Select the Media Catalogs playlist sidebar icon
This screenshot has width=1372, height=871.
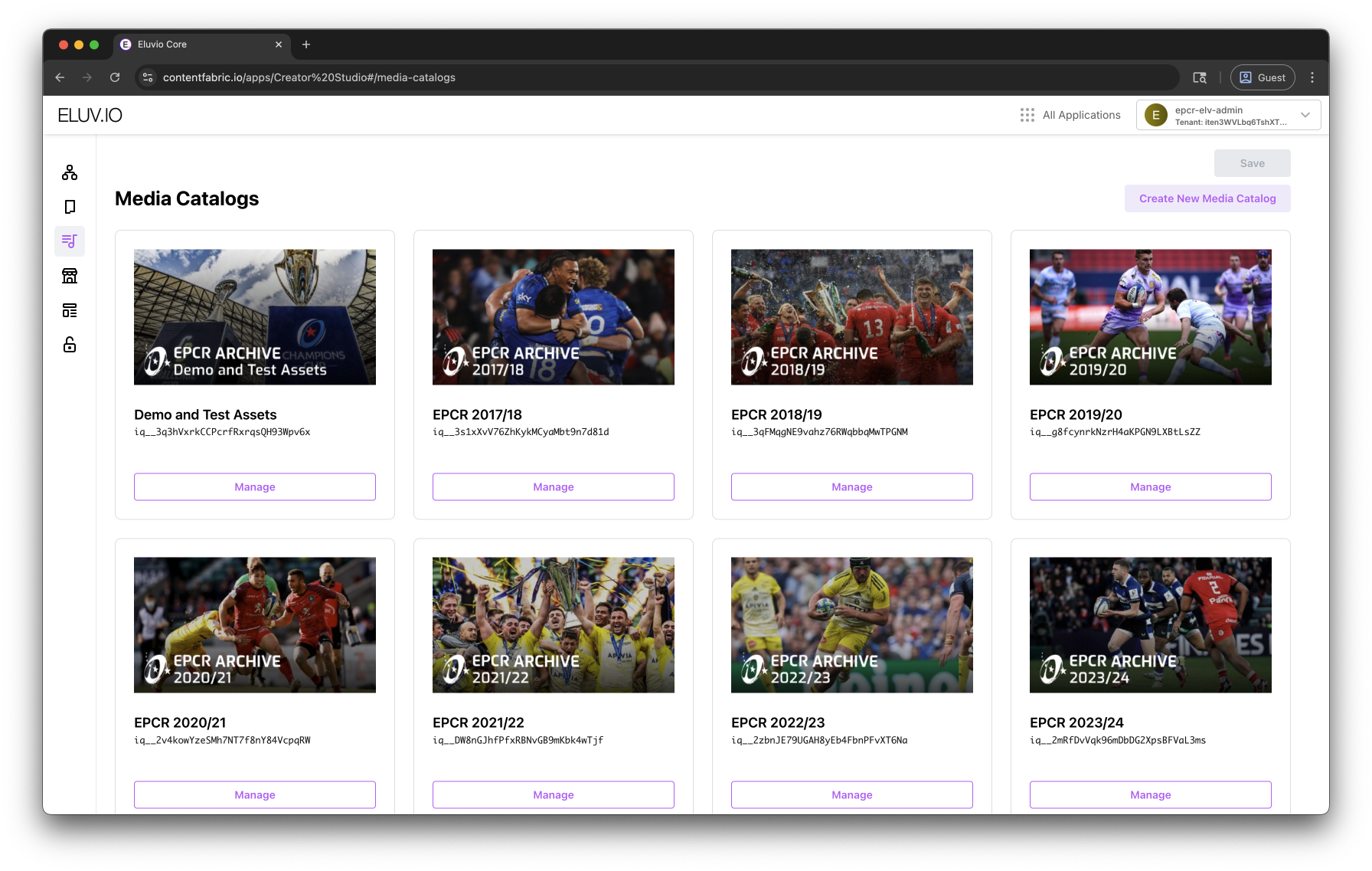point(70,241)
